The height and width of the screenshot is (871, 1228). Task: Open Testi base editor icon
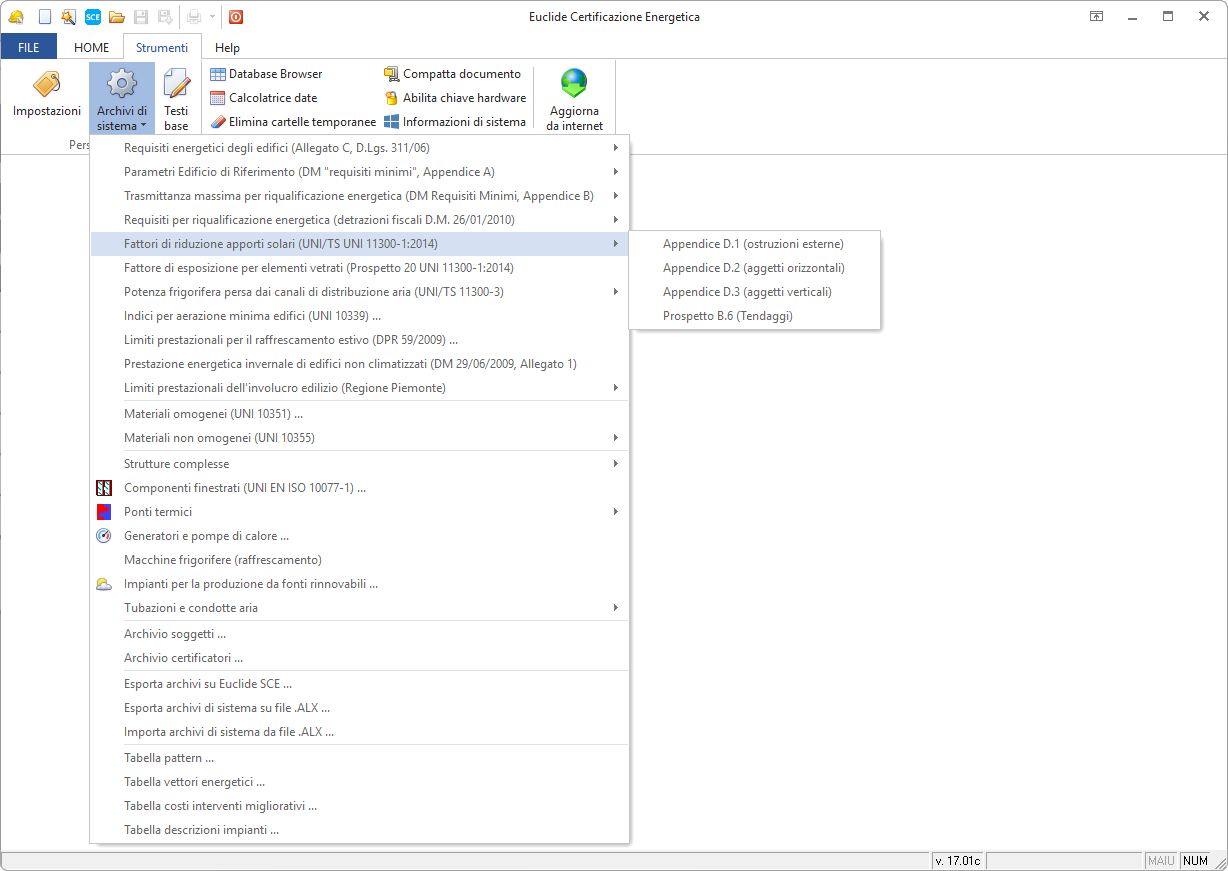click(176, 86)
